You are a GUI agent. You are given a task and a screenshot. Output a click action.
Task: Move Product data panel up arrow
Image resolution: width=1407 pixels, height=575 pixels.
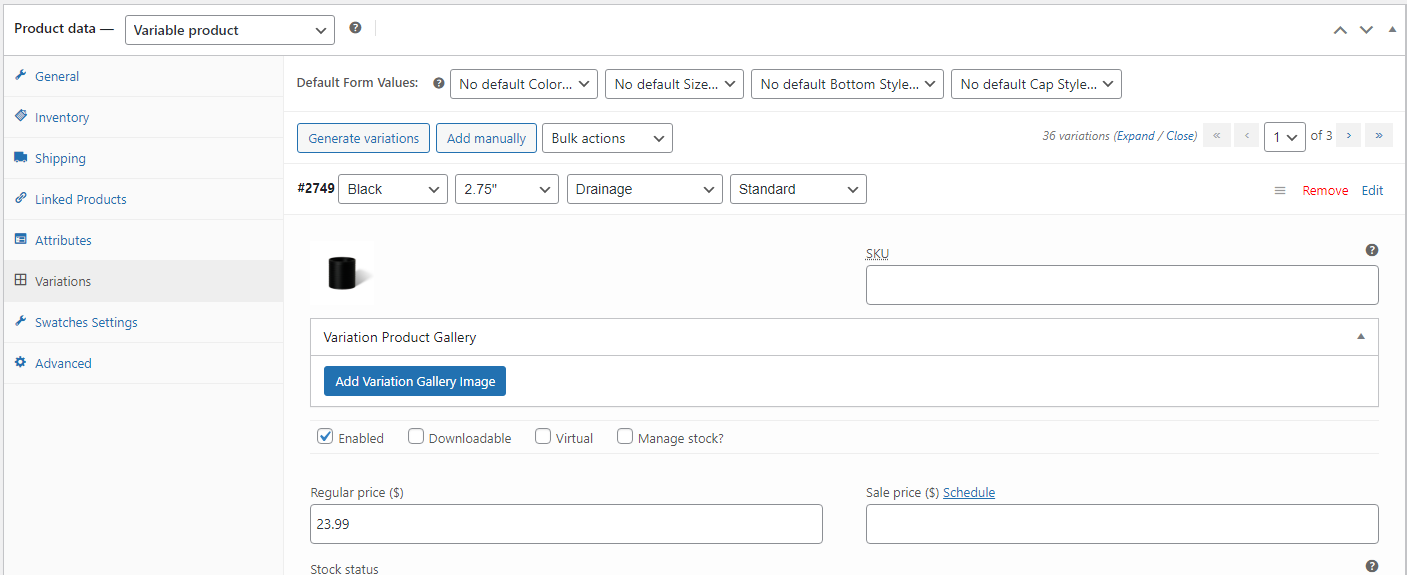[x=1340, y=30]
